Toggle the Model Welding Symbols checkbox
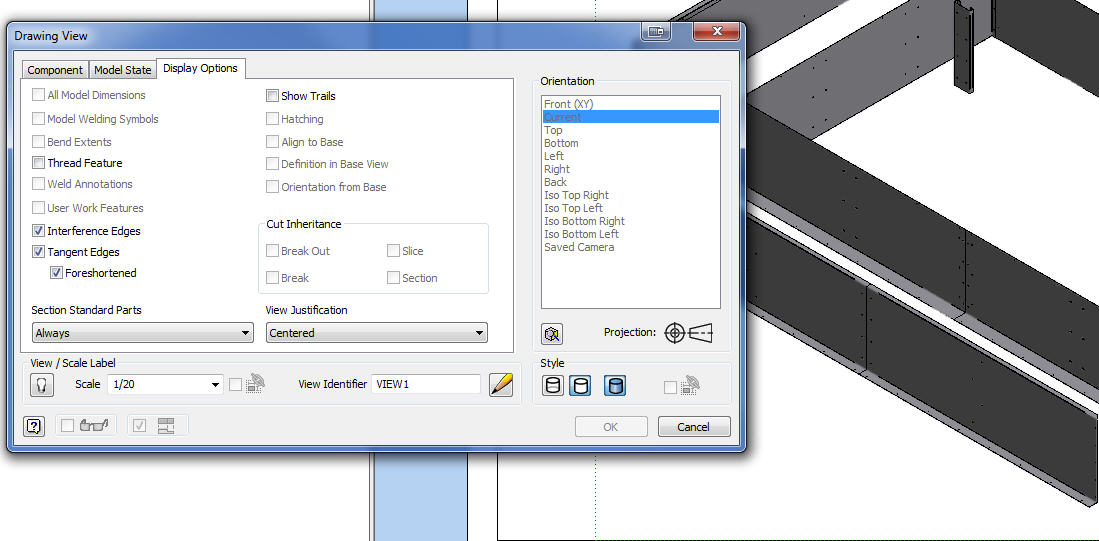Image resolution: width=1099 pixels, height=541 pixels. coord(38,119)
